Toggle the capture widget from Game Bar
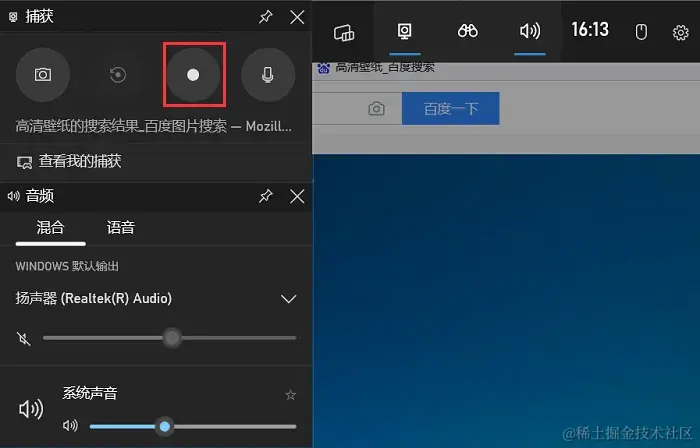 405,32
